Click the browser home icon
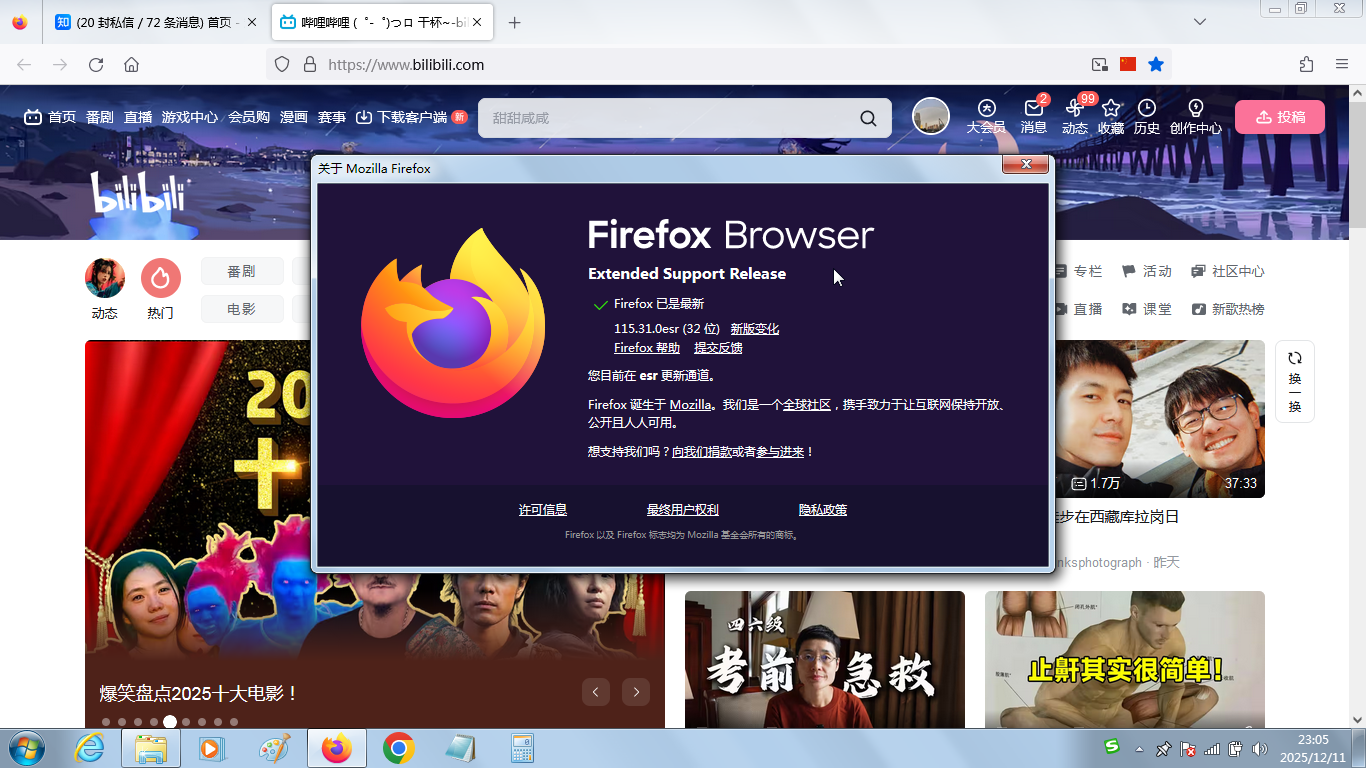 [x=131, y=65]
